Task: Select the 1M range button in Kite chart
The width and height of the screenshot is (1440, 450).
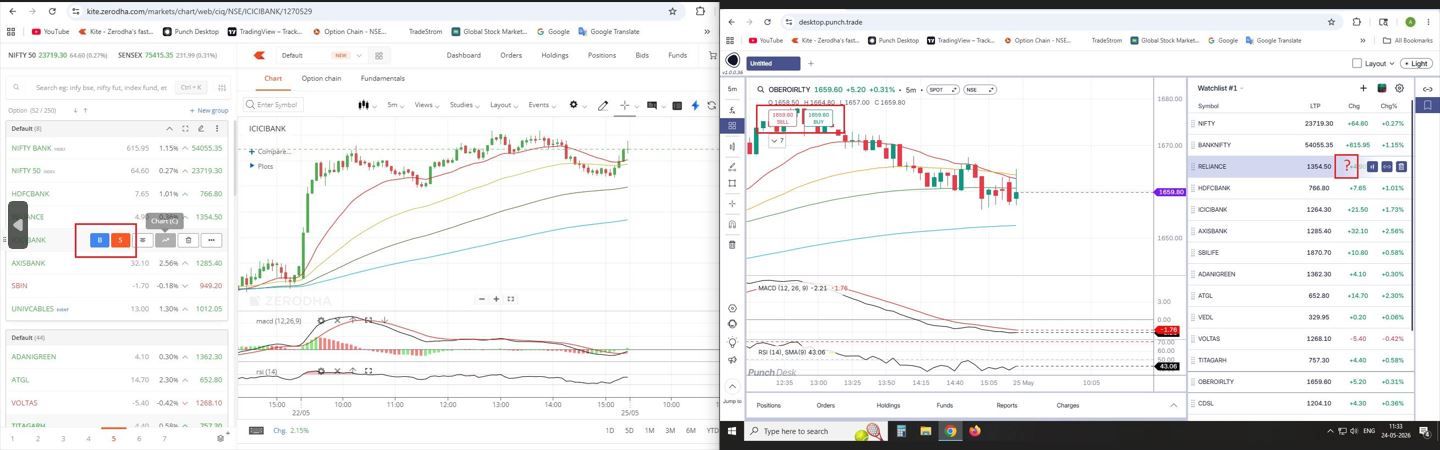Action: [649, 430]
